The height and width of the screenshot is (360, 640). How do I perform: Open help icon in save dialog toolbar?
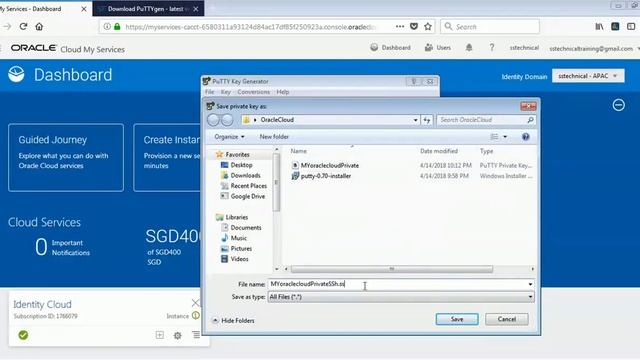526,137
